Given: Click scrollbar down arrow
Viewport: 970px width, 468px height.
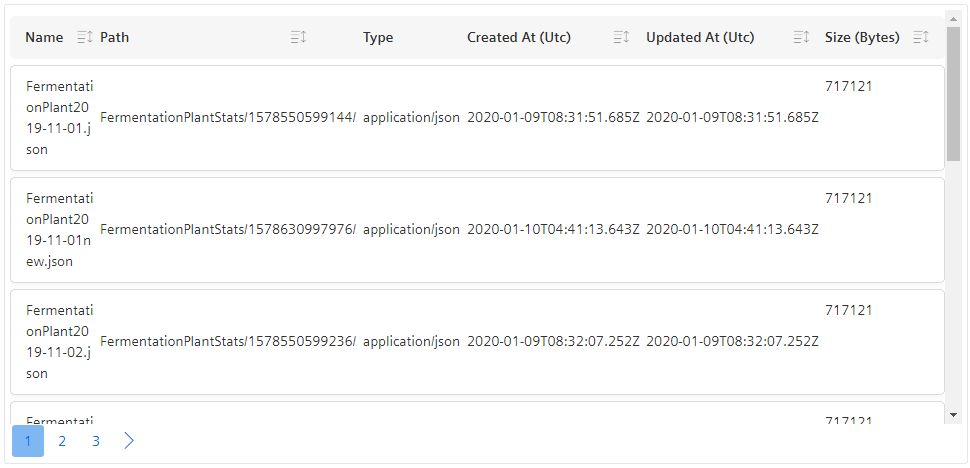Looking at the screenshot, I should 953,414.
